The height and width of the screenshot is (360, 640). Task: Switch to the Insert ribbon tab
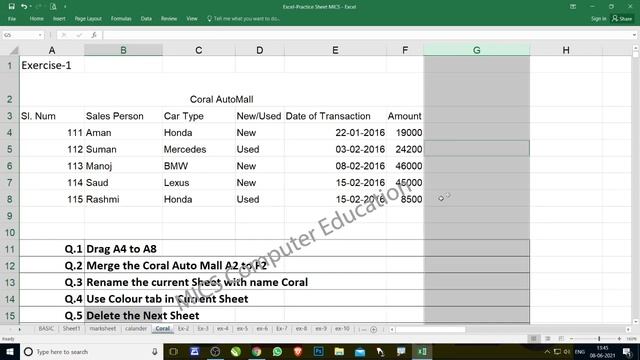pyautogui.click(x=59, y=19)
